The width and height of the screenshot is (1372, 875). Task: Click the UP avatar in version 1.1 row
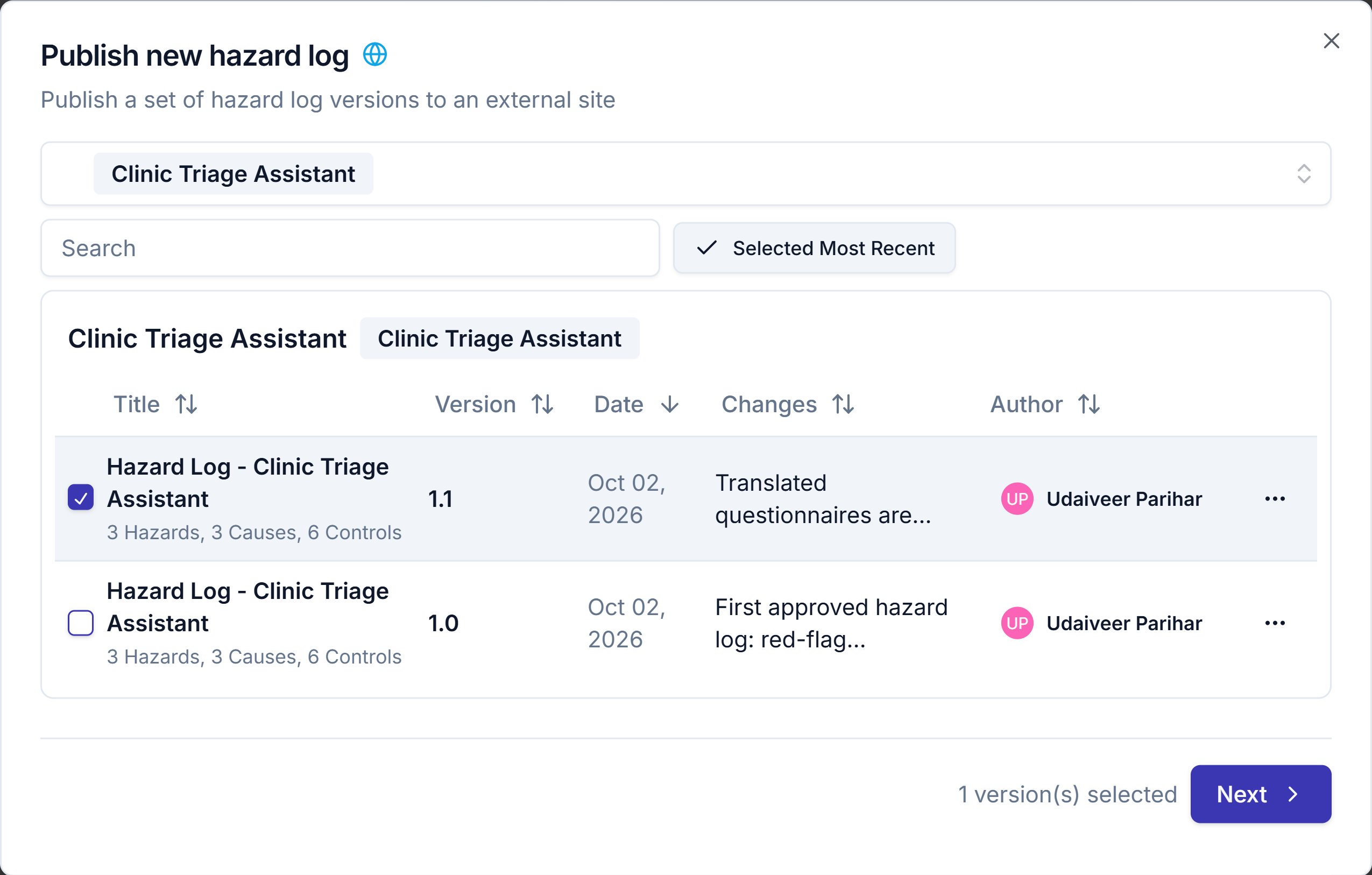pyautogui.click(x=1017, y=499)
